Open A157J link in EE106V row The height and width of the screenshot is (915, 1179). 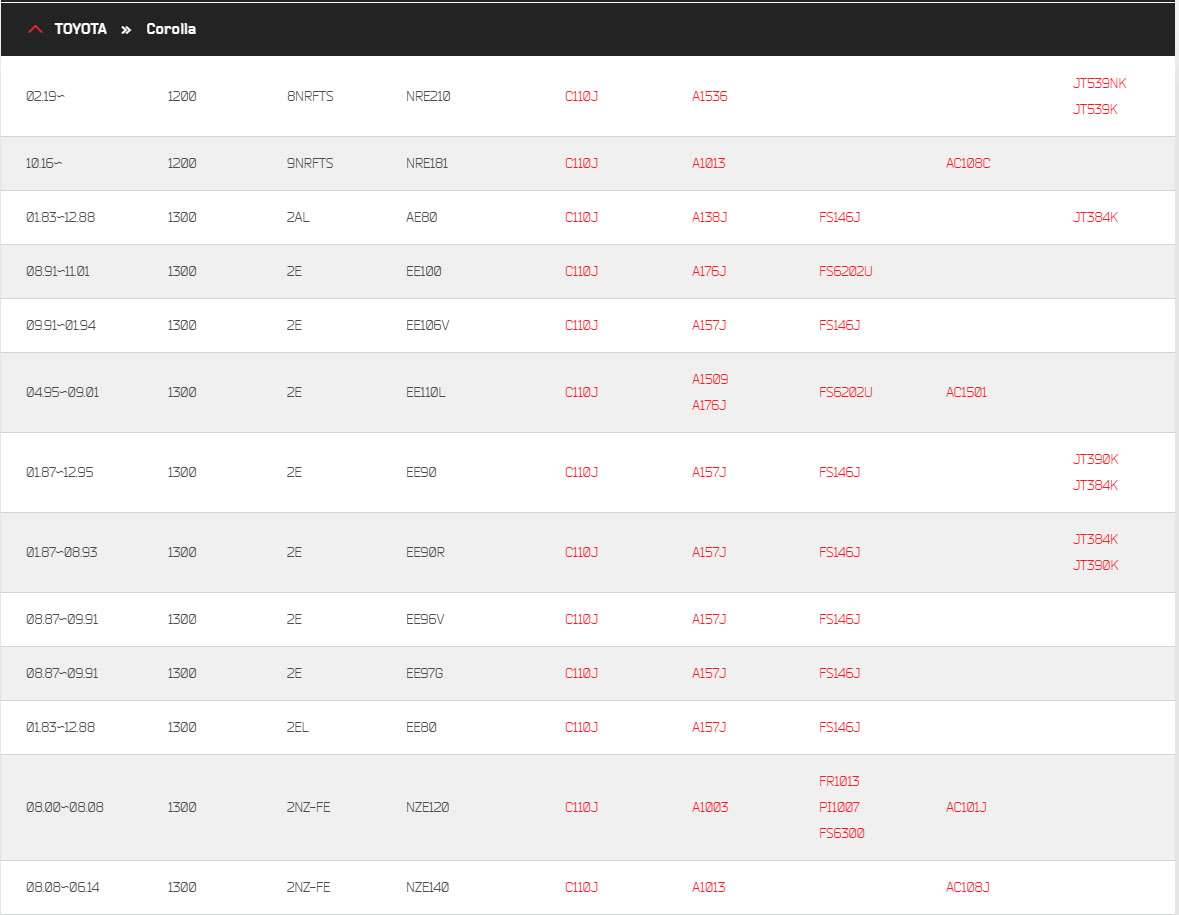coord(709,326)
